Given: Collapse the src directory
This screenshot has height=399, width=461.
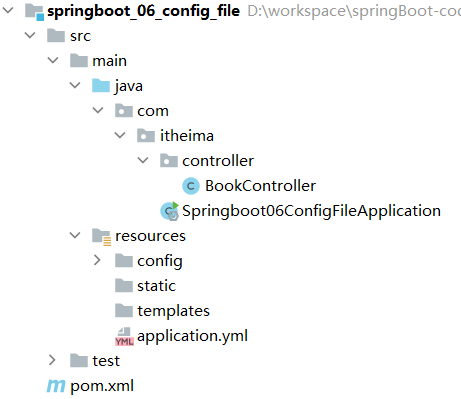Looking at the screenshot, I should click(30, 35).
